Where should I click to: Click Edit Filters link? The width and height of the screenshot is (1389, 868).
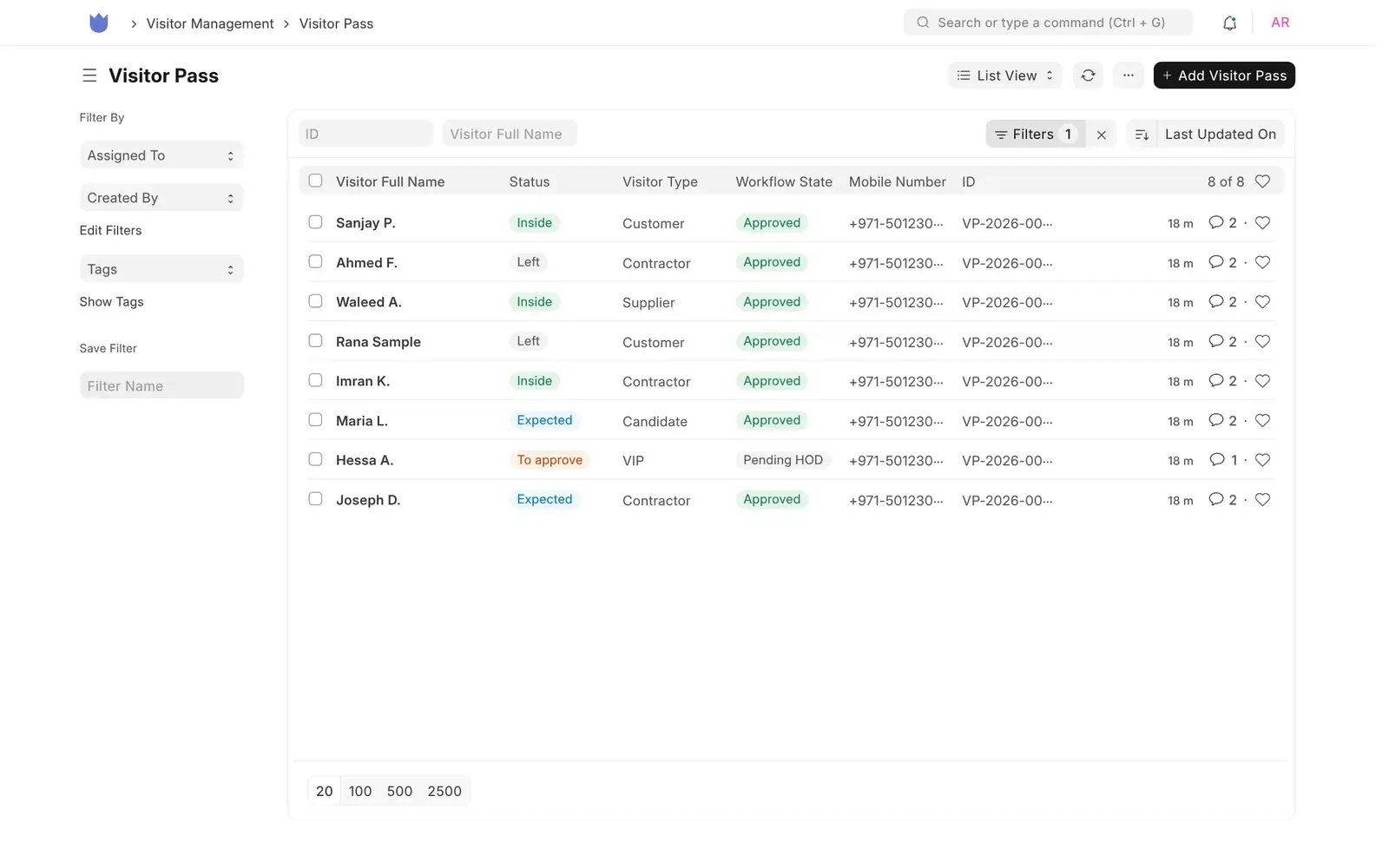coord(110,230)
